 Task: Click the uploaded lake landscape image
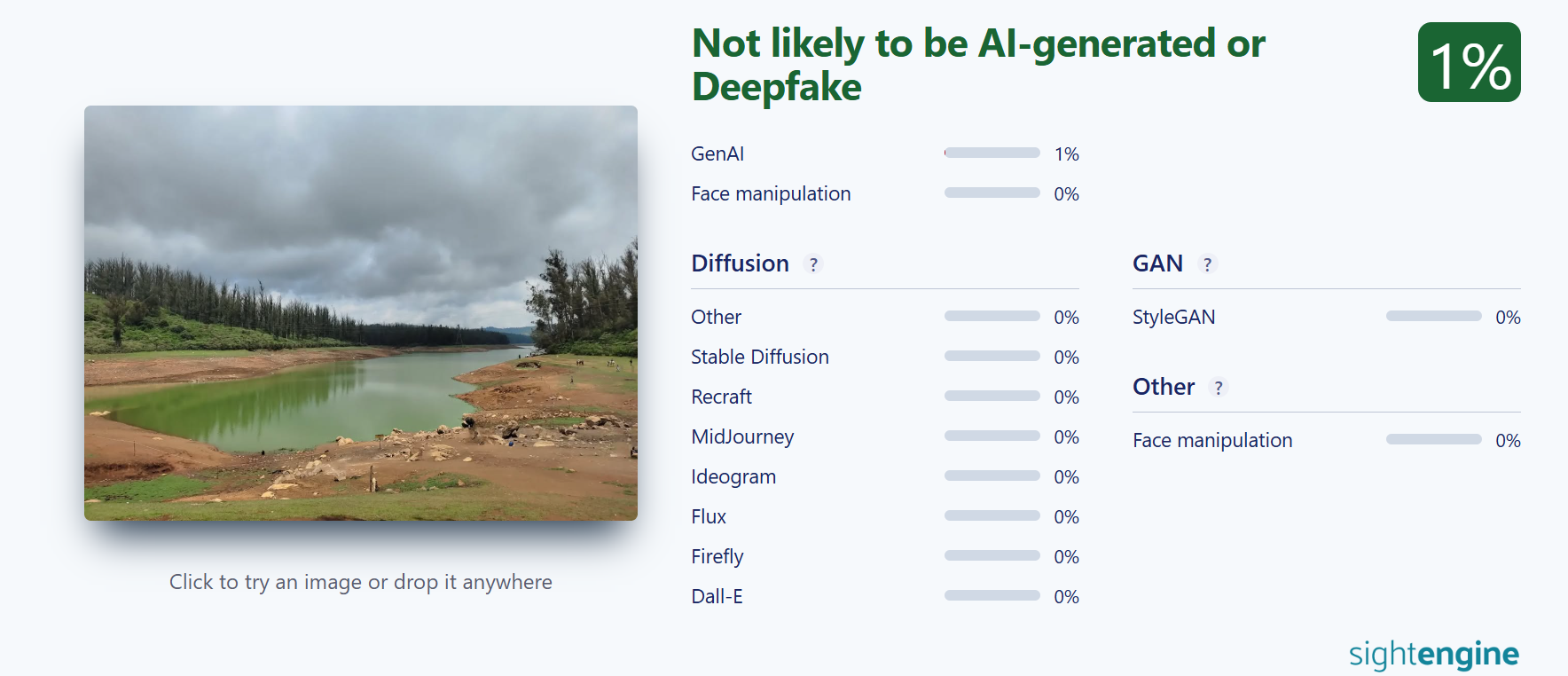(x=361, y=313)
